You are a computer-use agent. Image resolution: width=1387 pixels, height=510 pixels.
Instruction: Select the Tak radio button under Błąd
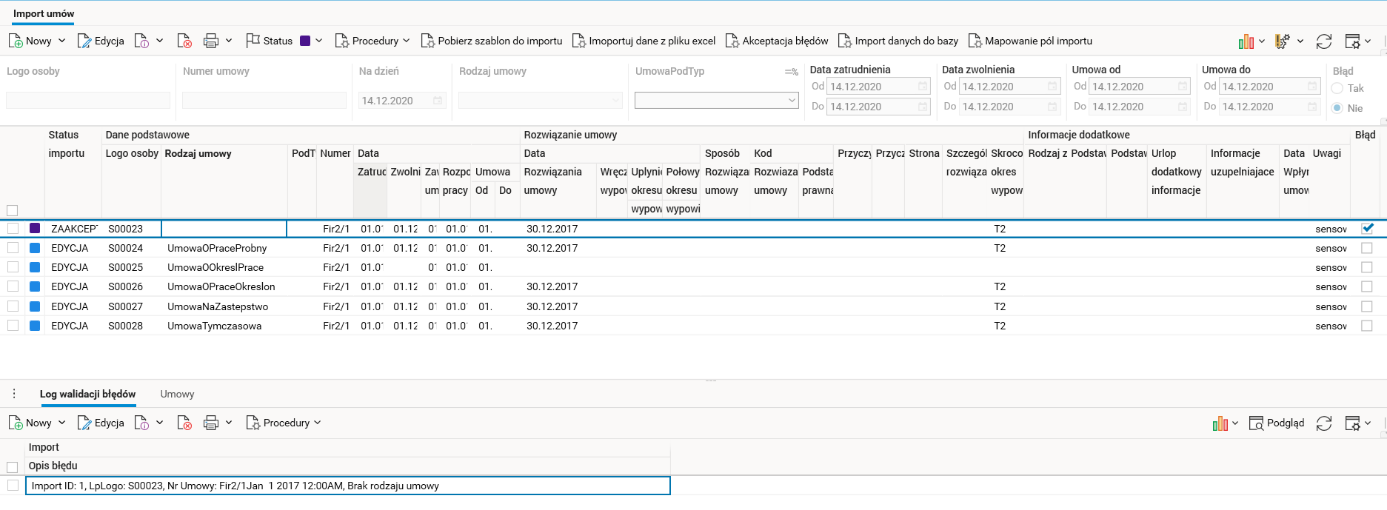[1337, 88]
